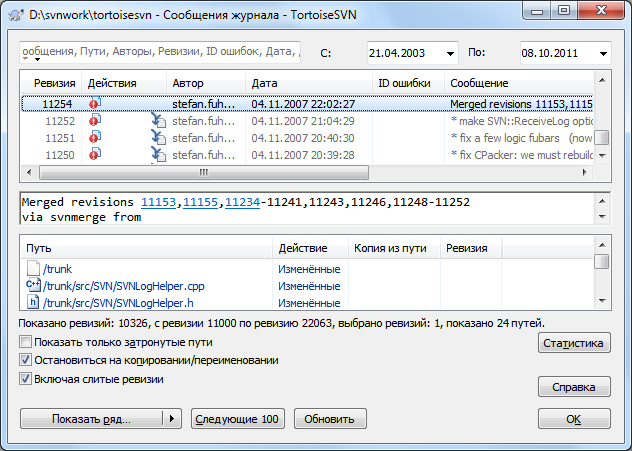Select revision 11250 in the log list

tap(307, 155)
